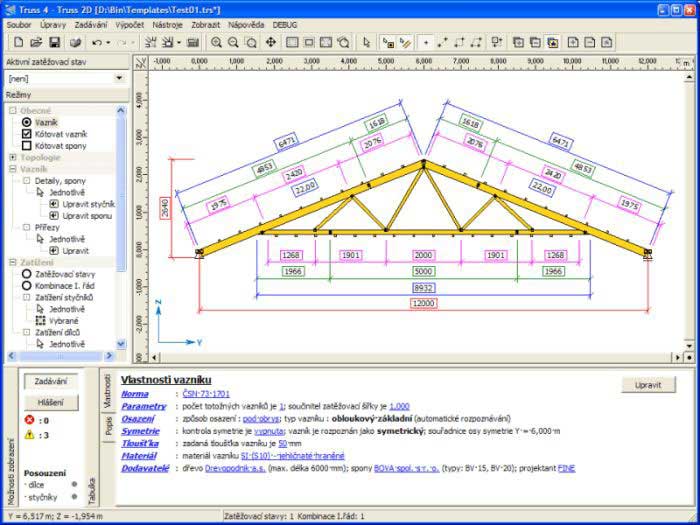
Task: Collapse the Zatížení tree section
Action: (12, 262)
